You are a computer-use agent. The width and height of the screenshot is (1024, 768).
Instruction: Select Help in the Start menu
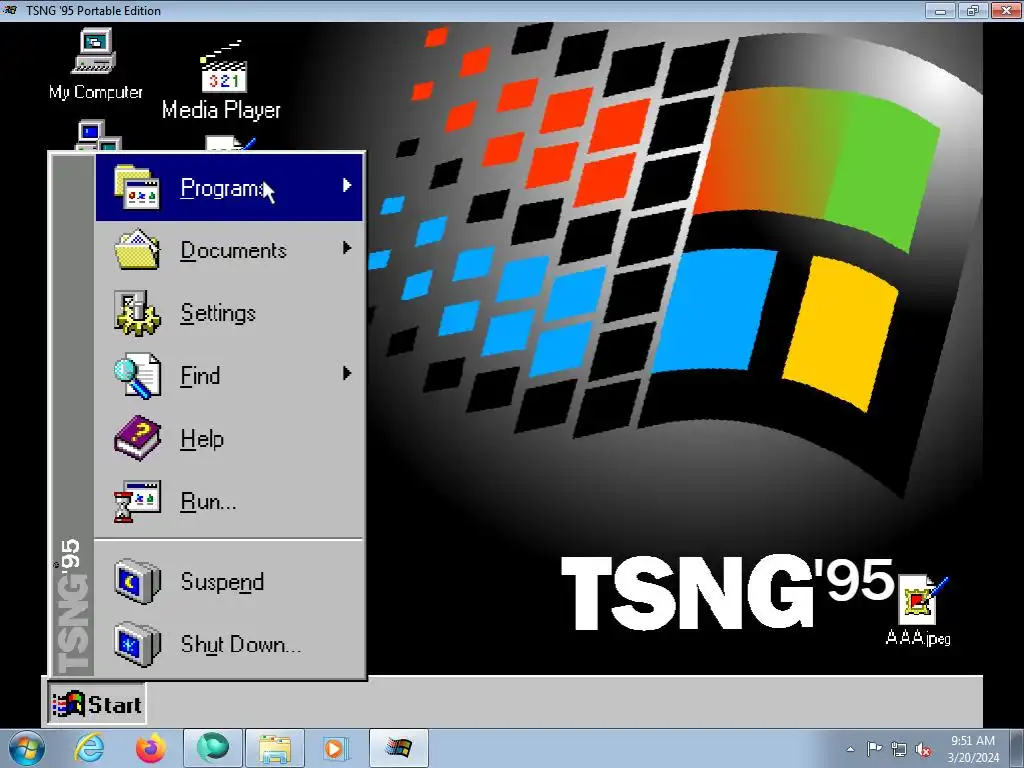229,438
